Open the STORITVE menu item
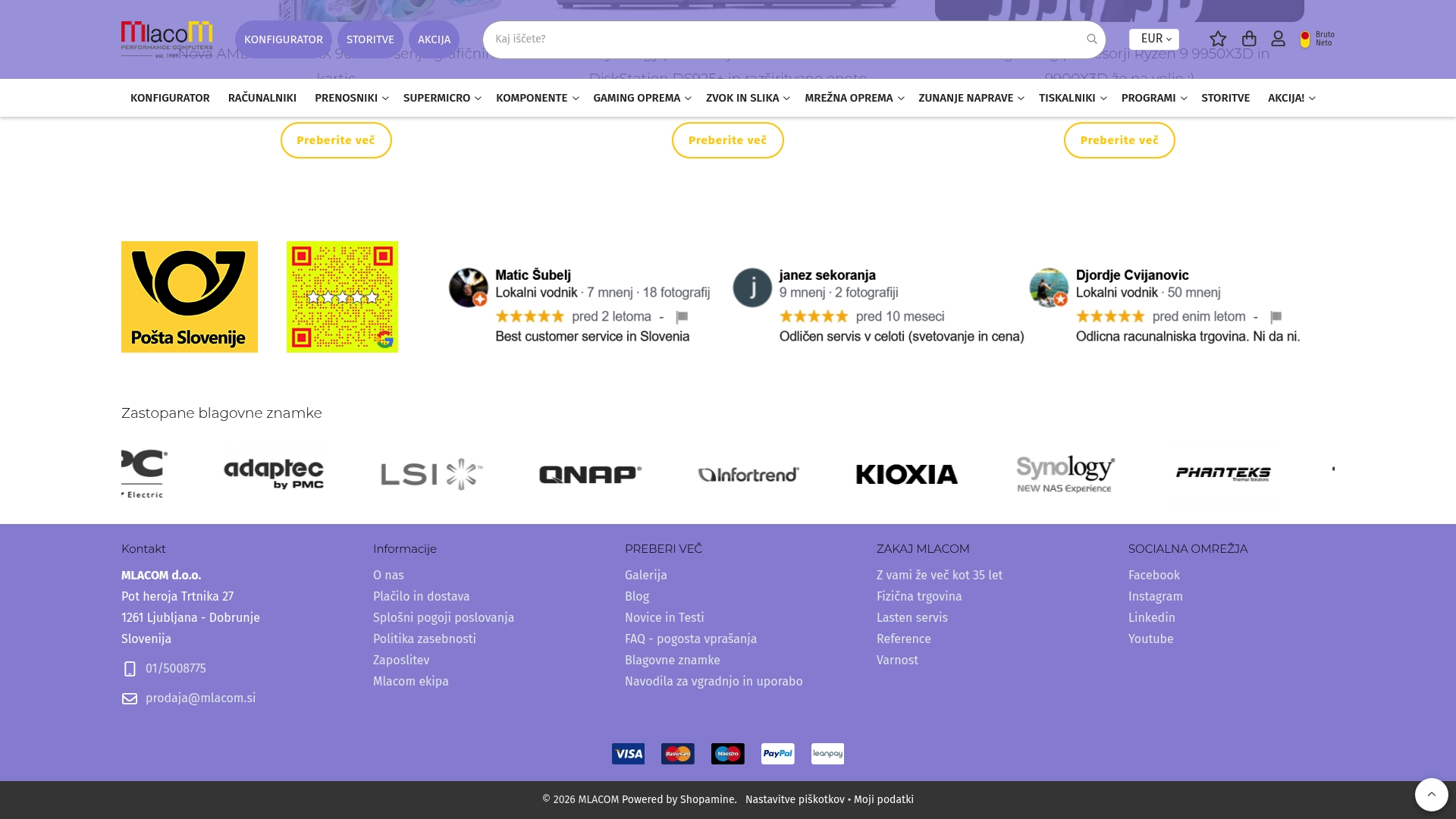The image size is (1456, 819). 1225,98
